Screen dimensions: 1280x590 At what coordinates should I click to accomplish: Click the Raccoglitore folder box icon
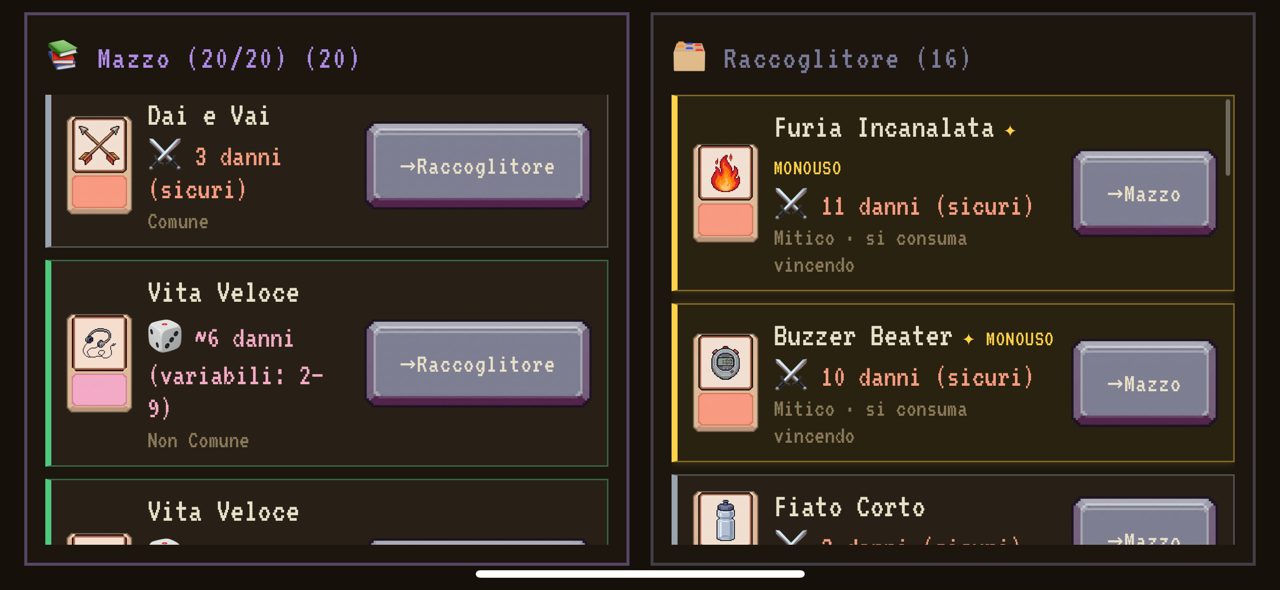tap(689, 57)
